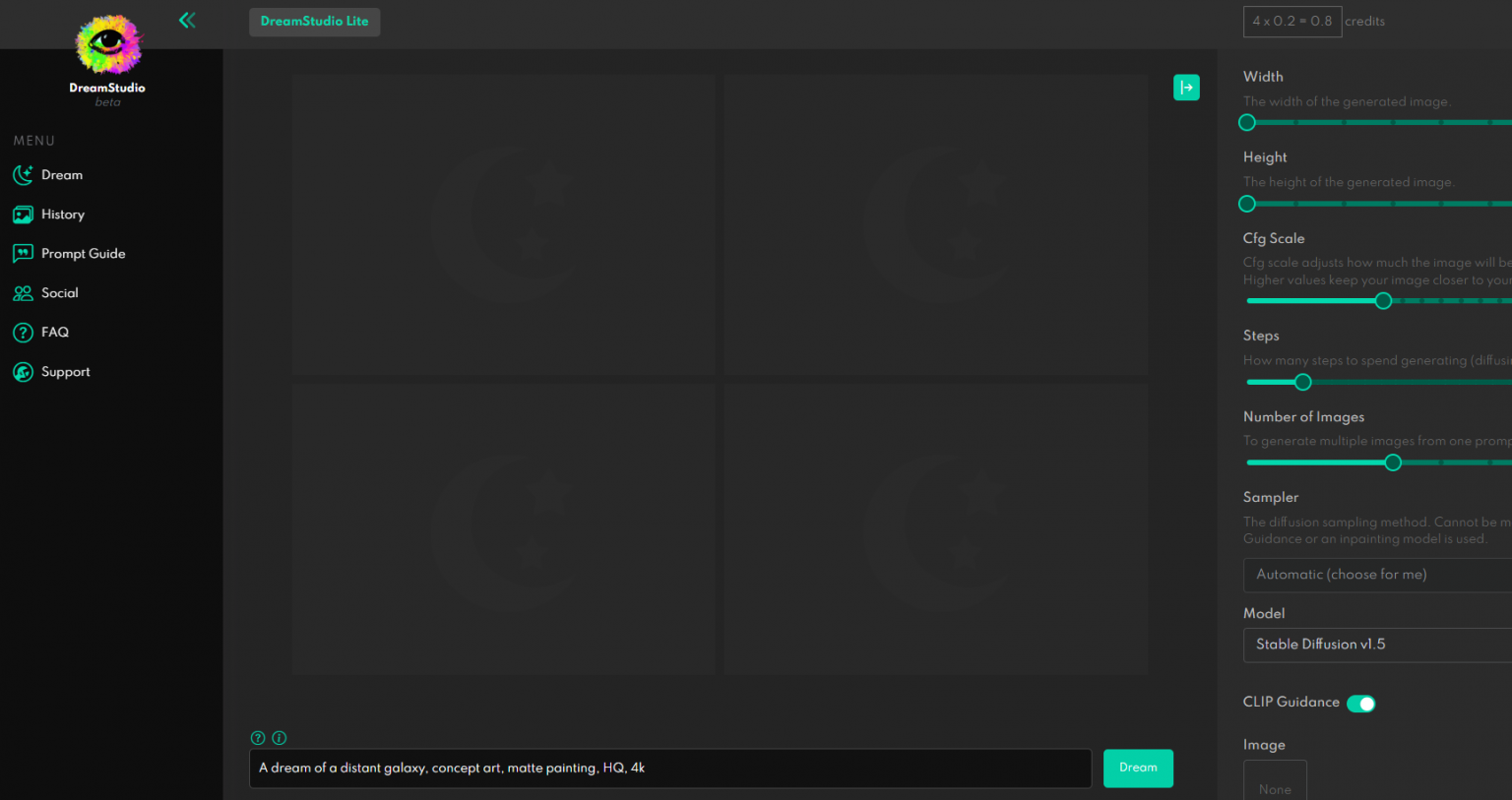
Task: Click the FAQ question mark icon
Action: (23, 333)
